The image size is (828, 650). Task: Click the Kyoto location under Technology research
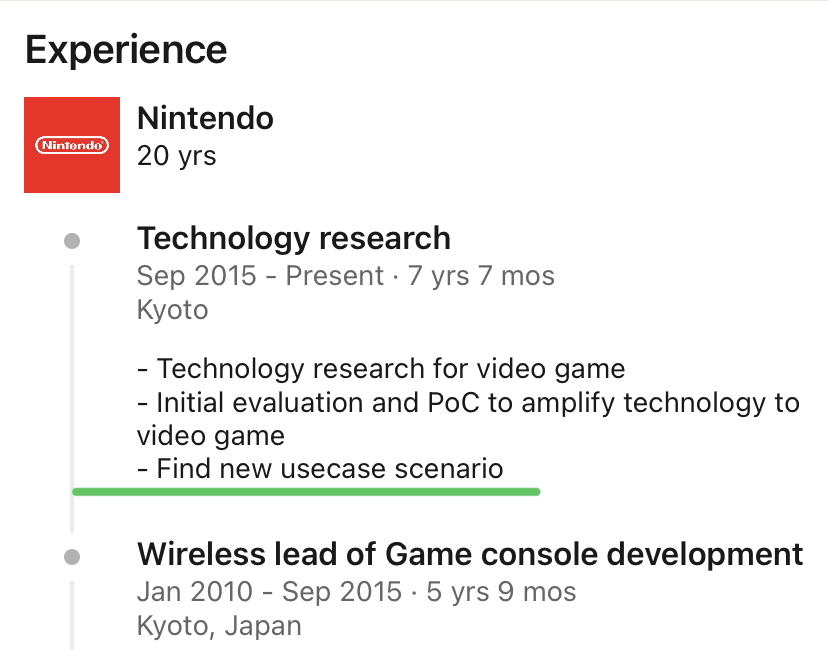point(172,309)
